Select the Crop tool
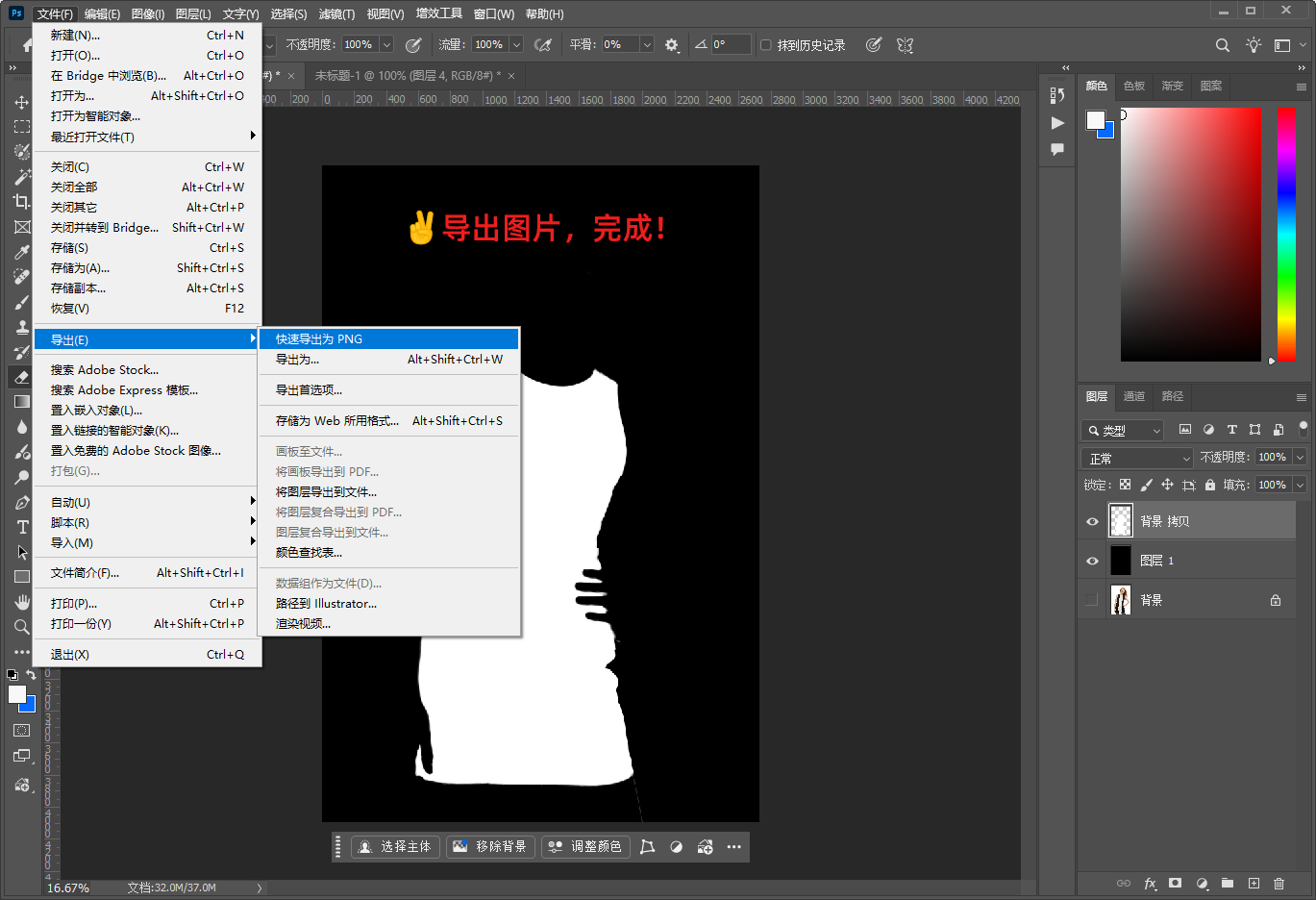This screenshot has height=900, width=1316. tap(21, 202)
